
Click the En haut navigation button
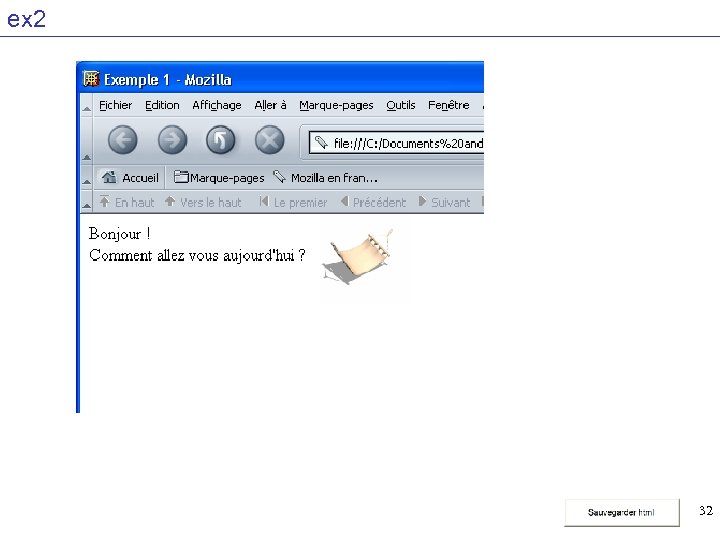pyautogui.click(x=127, y=202)
